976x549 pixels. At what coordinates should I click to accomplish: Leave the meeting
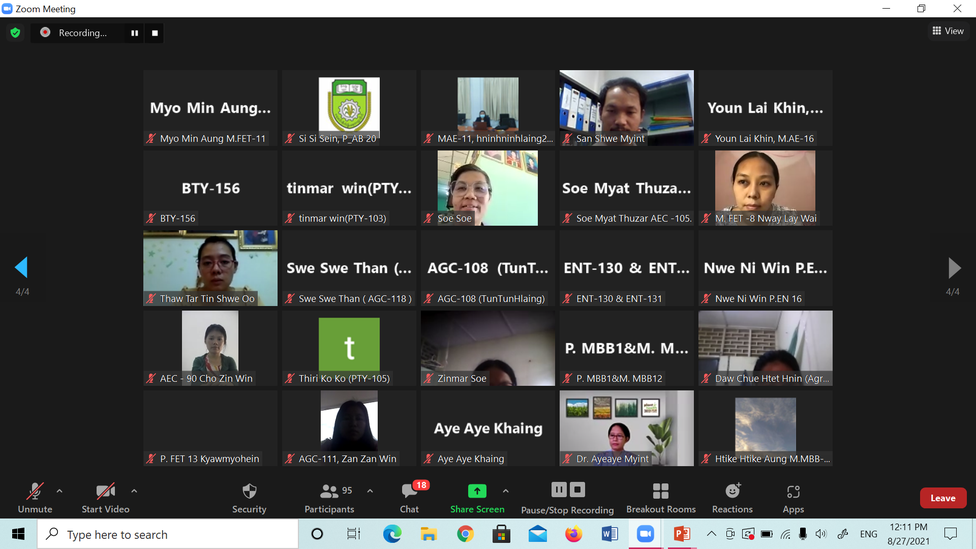(x=942, y=498)
